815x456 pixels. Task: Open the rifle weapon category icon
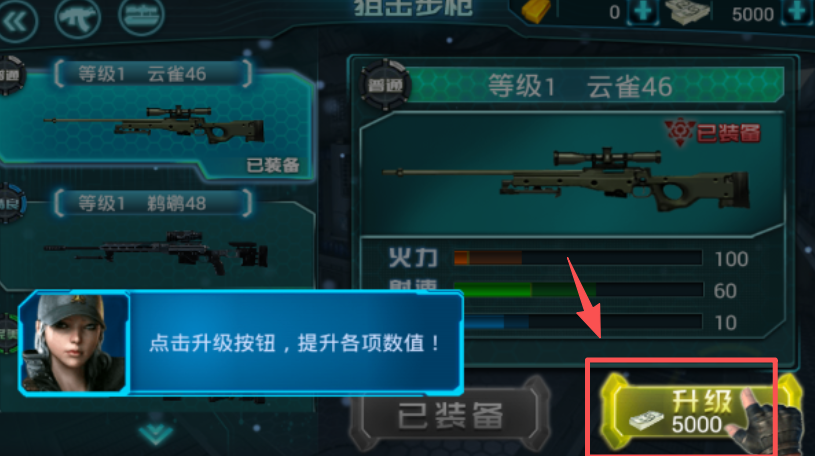78,17
